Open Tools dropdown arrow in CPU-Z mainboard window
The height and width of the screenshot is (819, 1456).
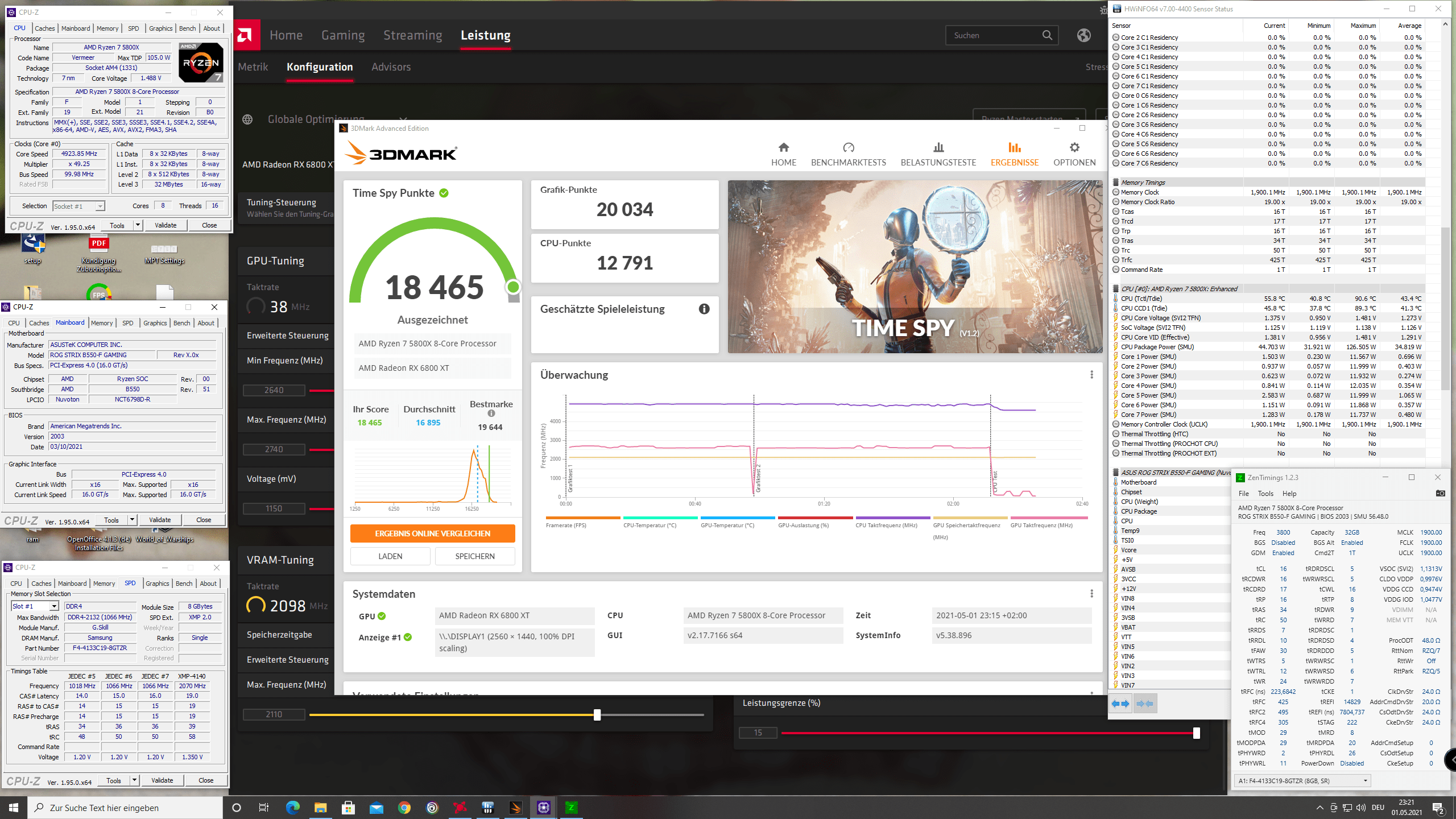coord(132,520)
